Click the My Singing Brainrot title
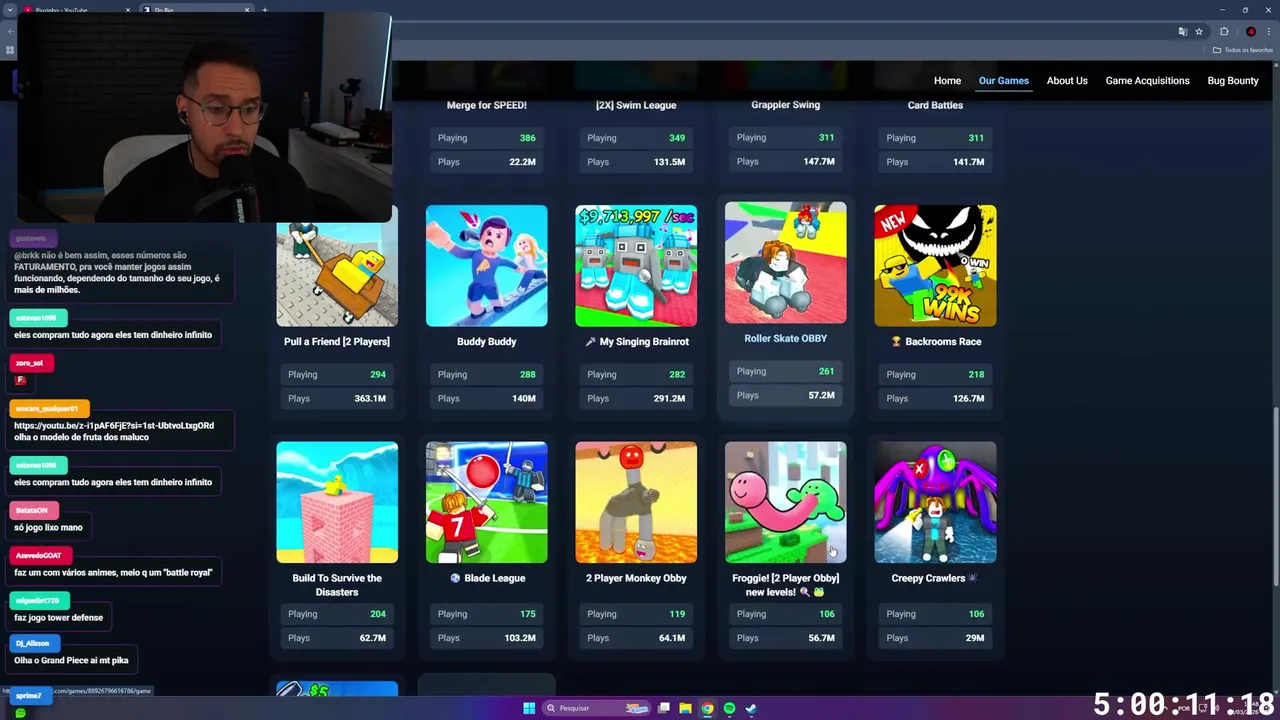 tap(636, 342)
